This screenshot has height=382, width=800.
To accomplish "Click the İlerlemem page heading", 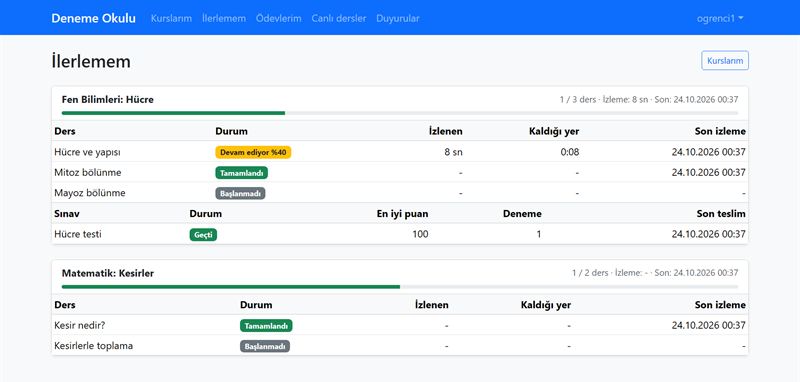I will tap(91, 62).
